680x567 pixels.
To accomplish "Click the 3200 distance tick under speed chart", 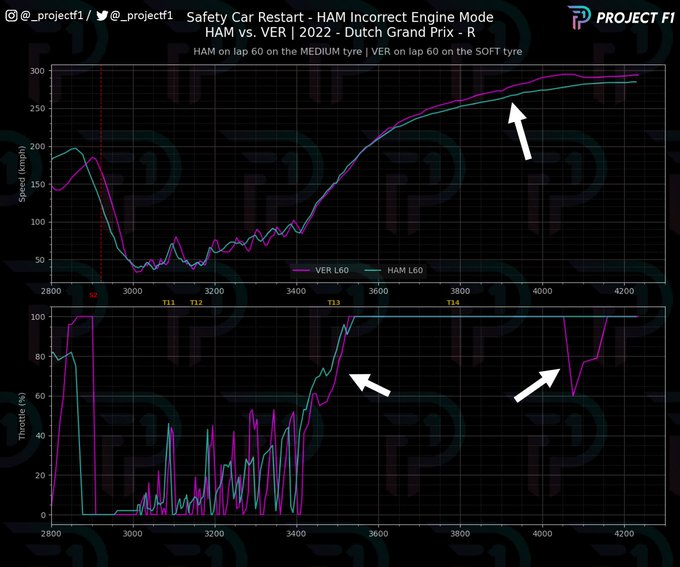I will [214, 291].
